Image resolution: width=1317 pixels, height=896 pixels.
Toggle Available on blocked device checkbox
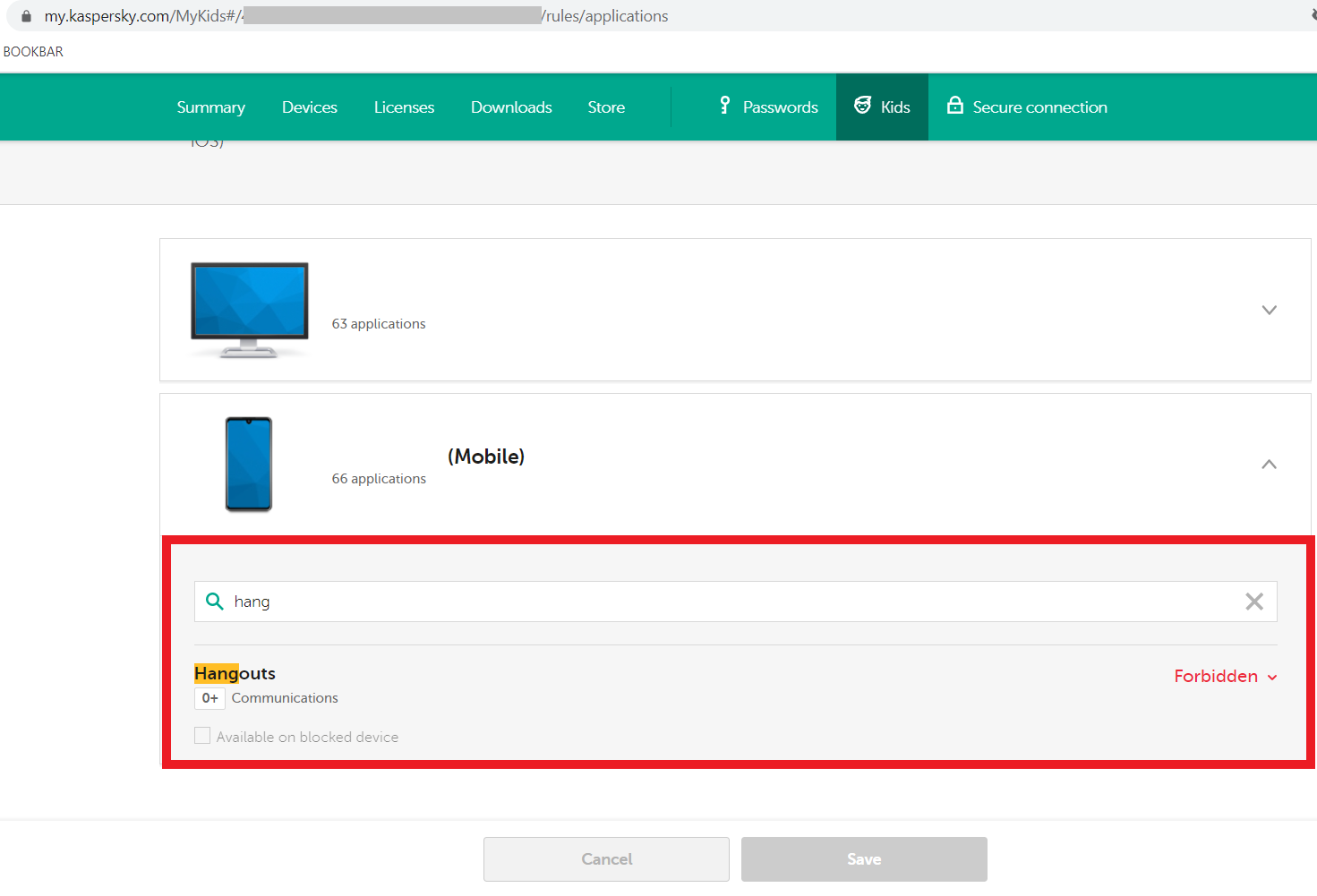[202, 736]
